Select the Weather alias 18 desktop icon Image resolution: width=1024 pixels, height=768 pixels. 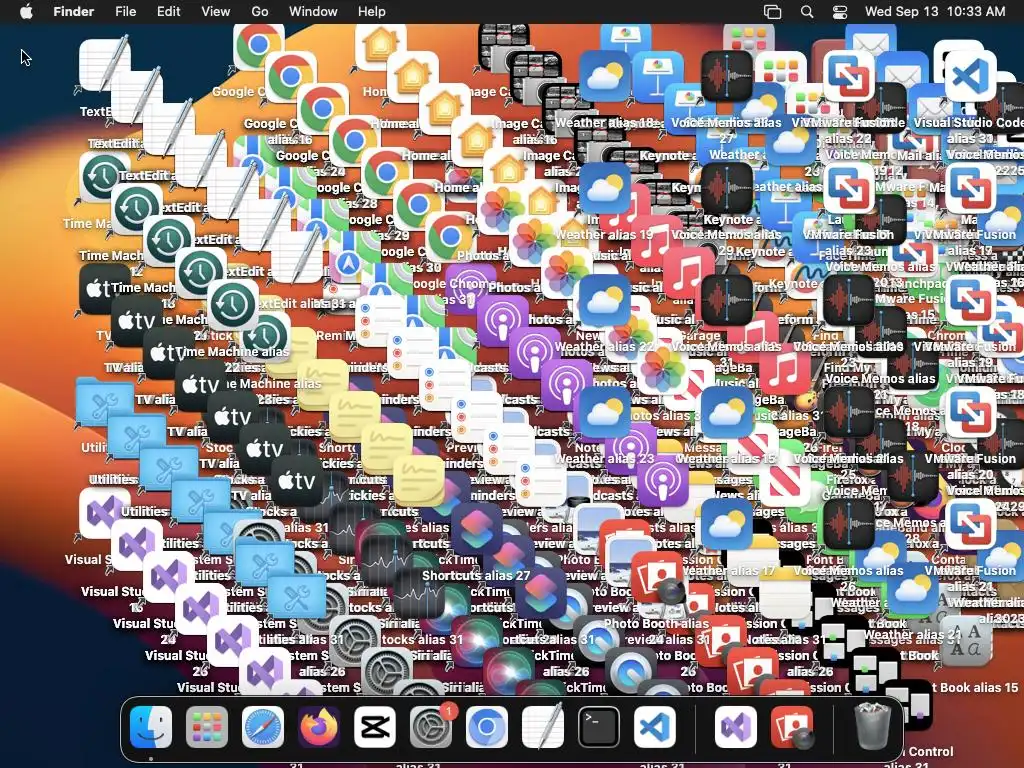(x=605, y=76)
